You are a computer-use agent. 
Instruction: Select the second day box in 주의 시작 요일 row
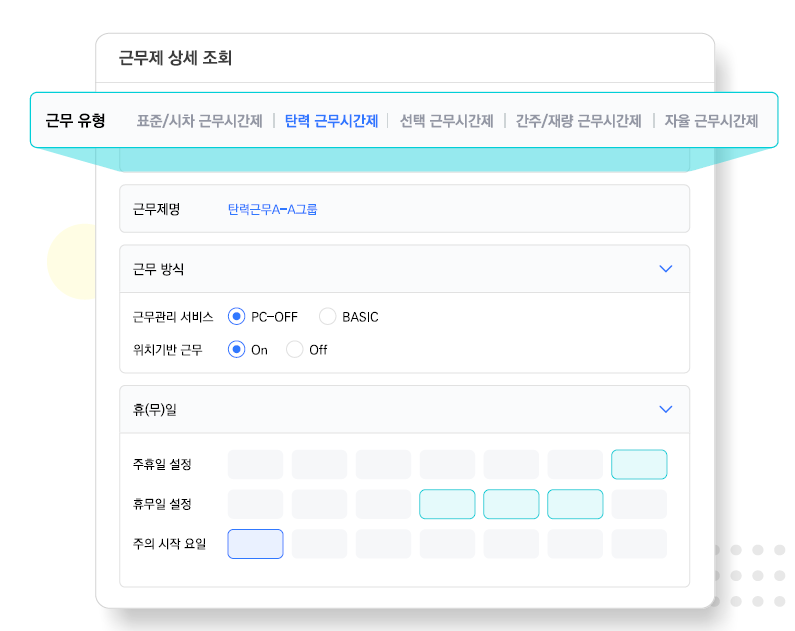coord(319,544)
